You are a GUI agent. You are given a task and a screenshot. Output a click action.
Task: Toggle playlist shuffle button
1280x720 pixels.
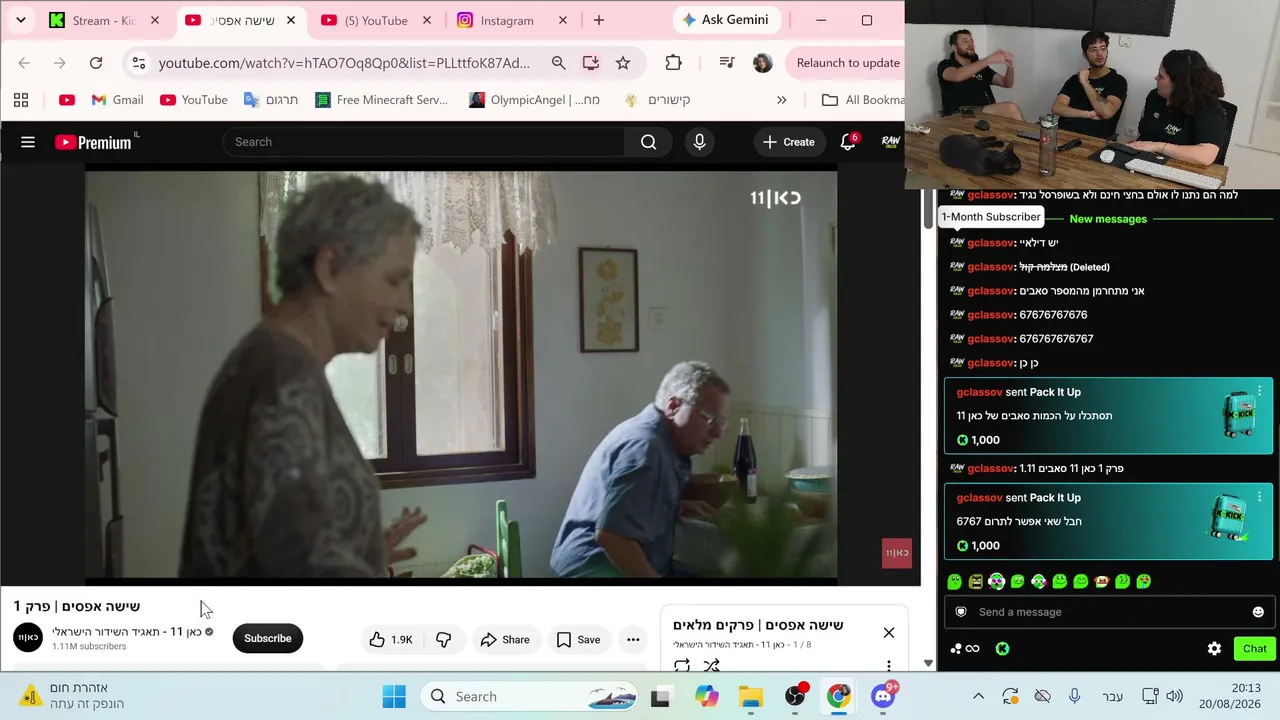point(712,665)
